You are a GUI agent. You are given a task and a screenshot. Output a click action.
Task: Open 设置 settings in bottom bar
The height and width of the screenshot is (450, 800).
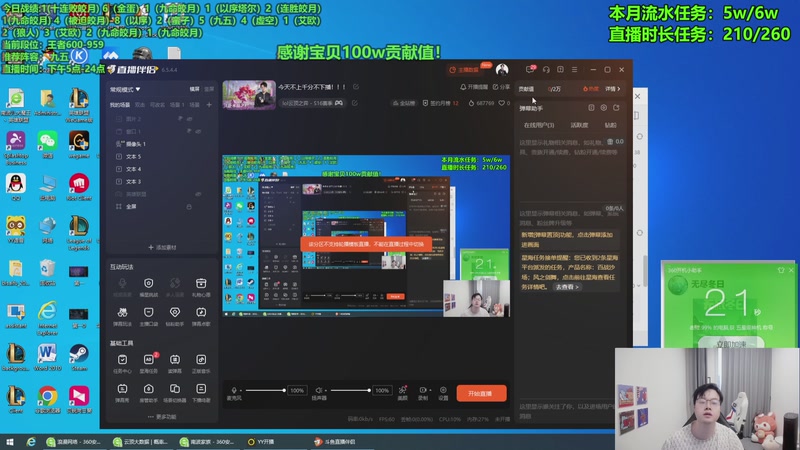point(443,392)
